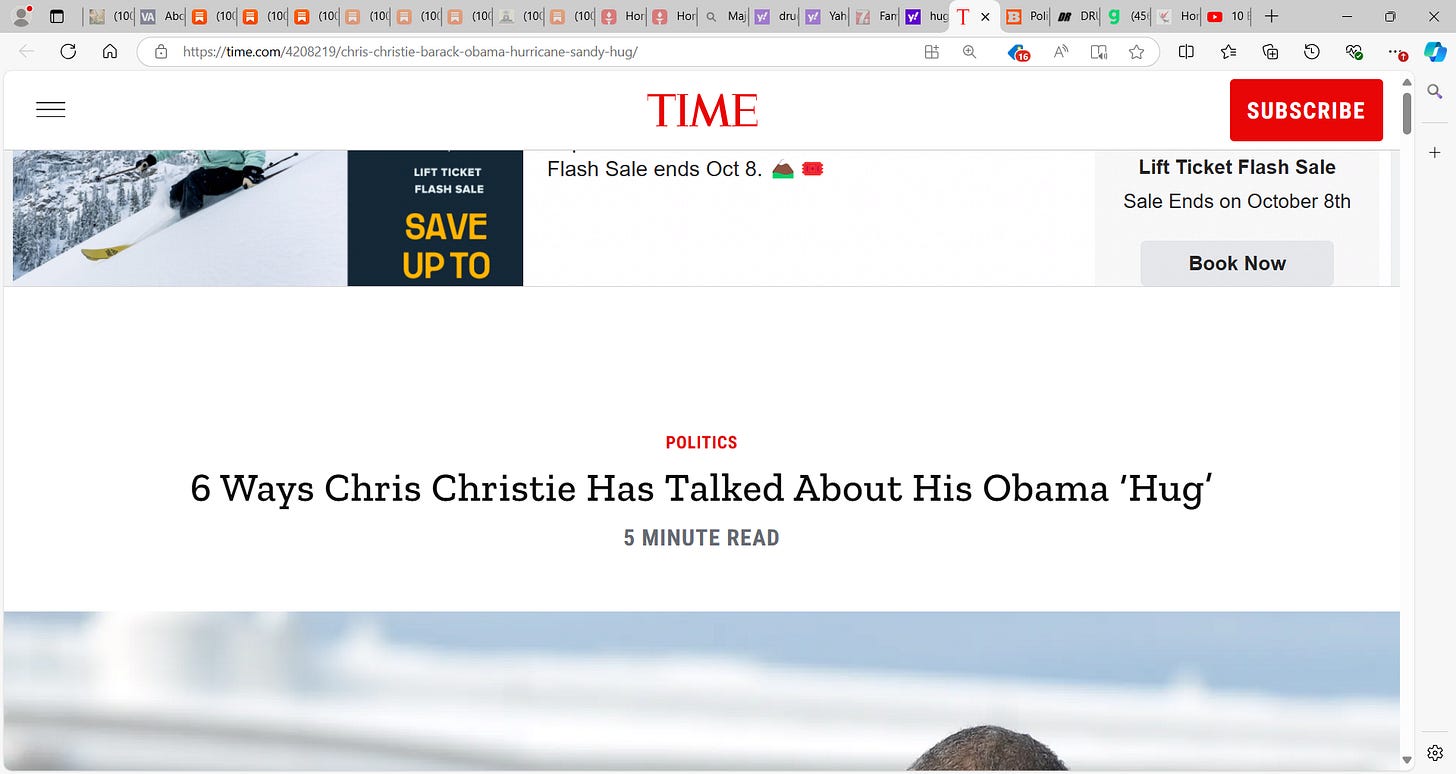Image resolution: width=1456 pixels, height=774 pixels.
Task: Click 'Flash Sale ends Oct 8.' ad text
Action: pyautogui.click(x=655, y=169)
